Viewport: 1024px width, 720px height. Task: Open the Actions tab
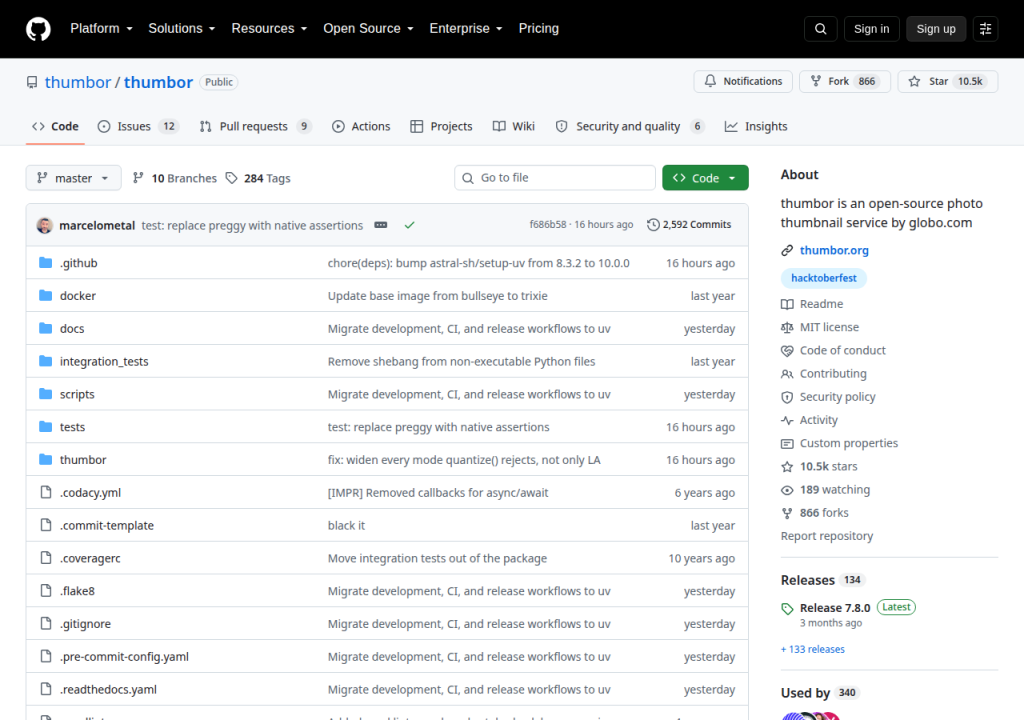(x=361, y=126)
